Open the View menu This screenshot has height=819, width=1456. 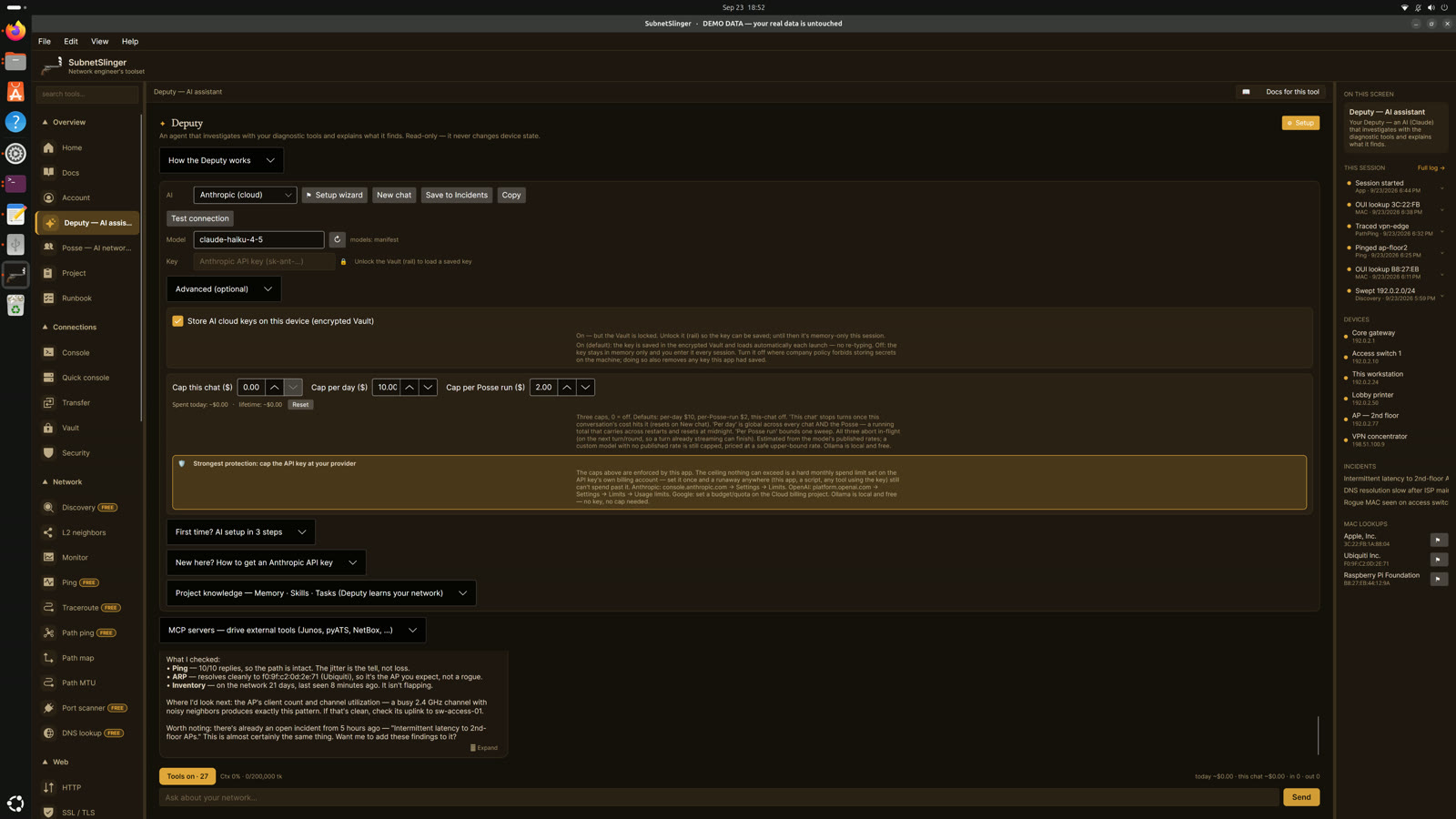coord(99,41)
